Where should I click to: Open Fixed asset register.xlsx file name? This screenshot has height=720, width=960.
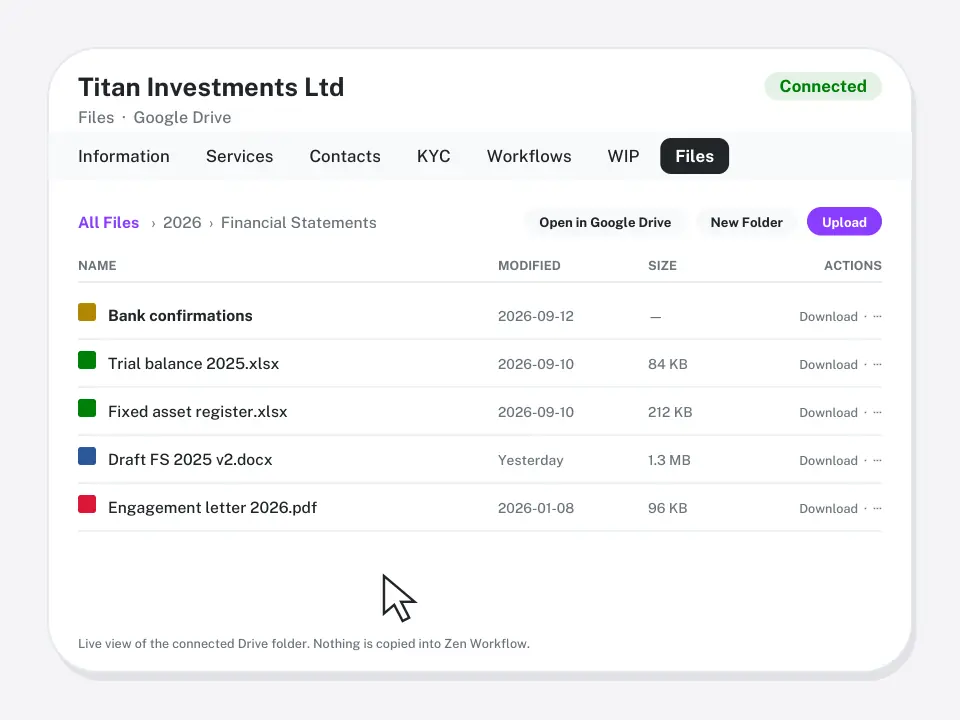[198, 411]
